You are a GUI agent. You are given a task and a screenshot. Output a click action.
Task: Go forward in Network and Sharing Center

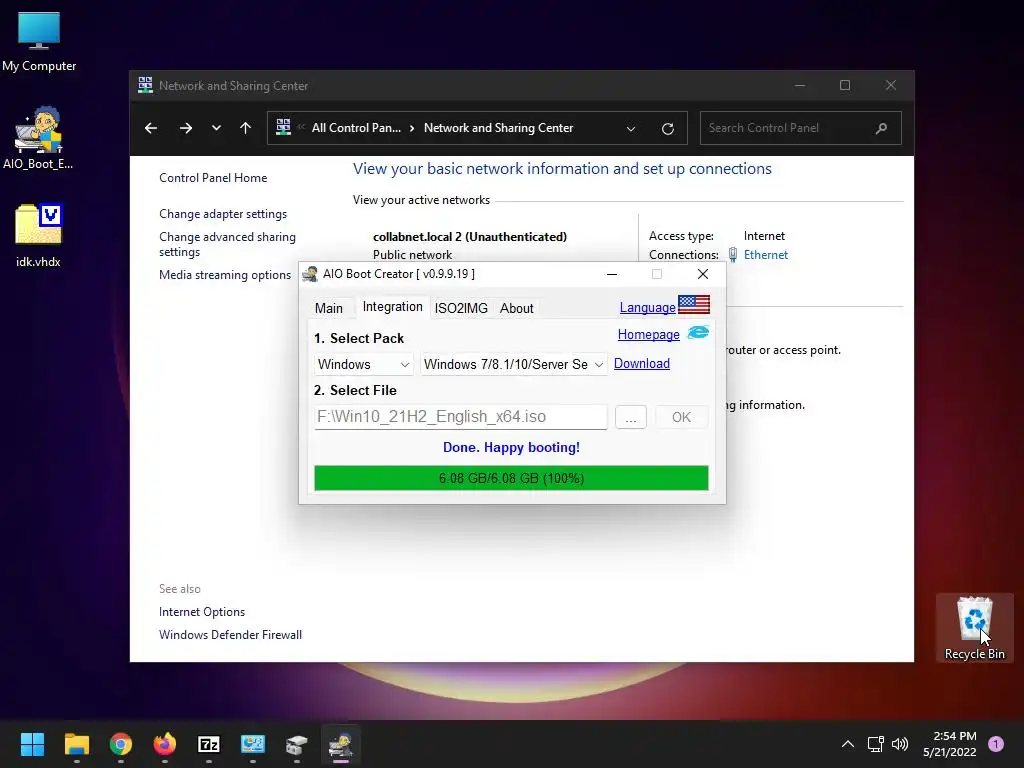click(x=186, y=128)
